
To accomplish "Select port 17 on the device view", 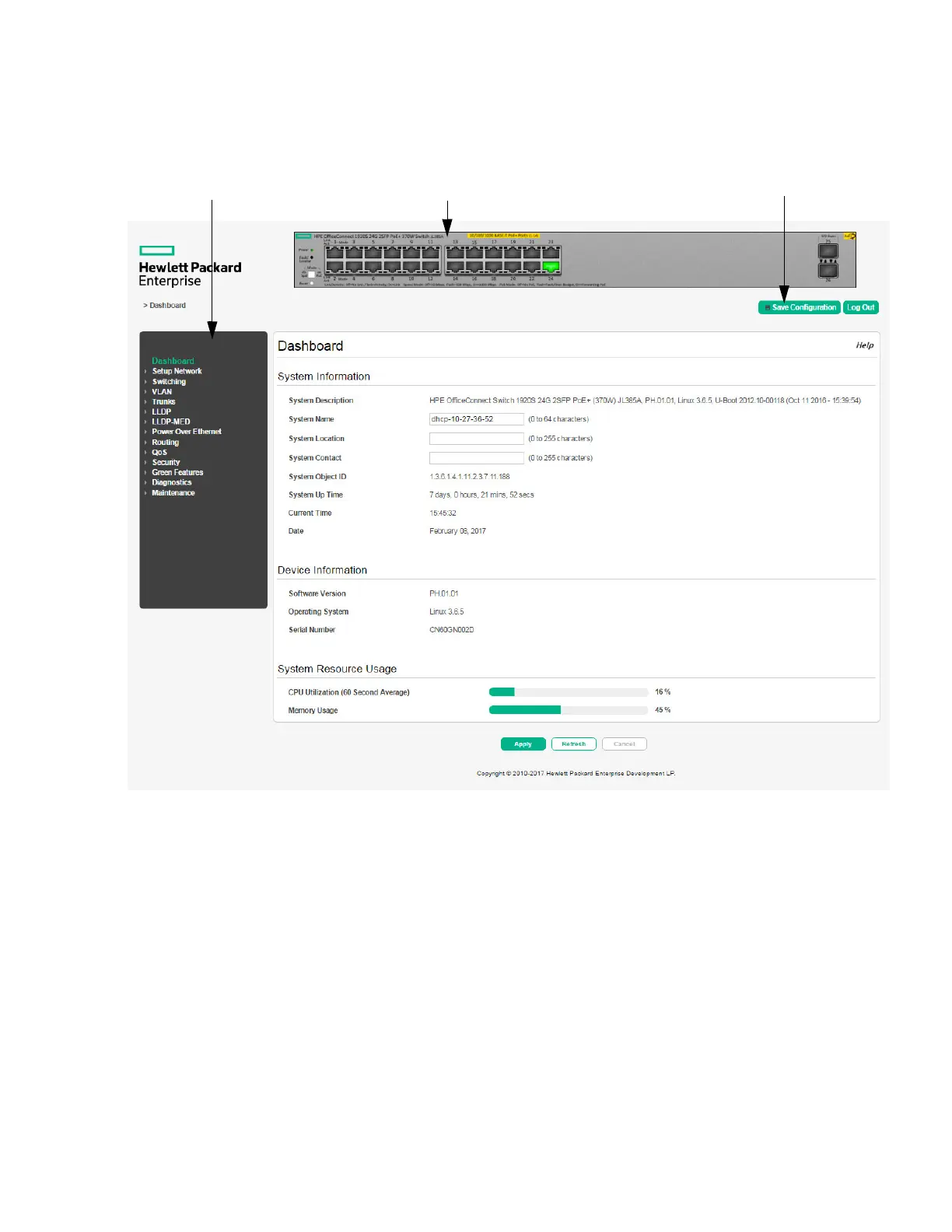I will tap(494, 254).
